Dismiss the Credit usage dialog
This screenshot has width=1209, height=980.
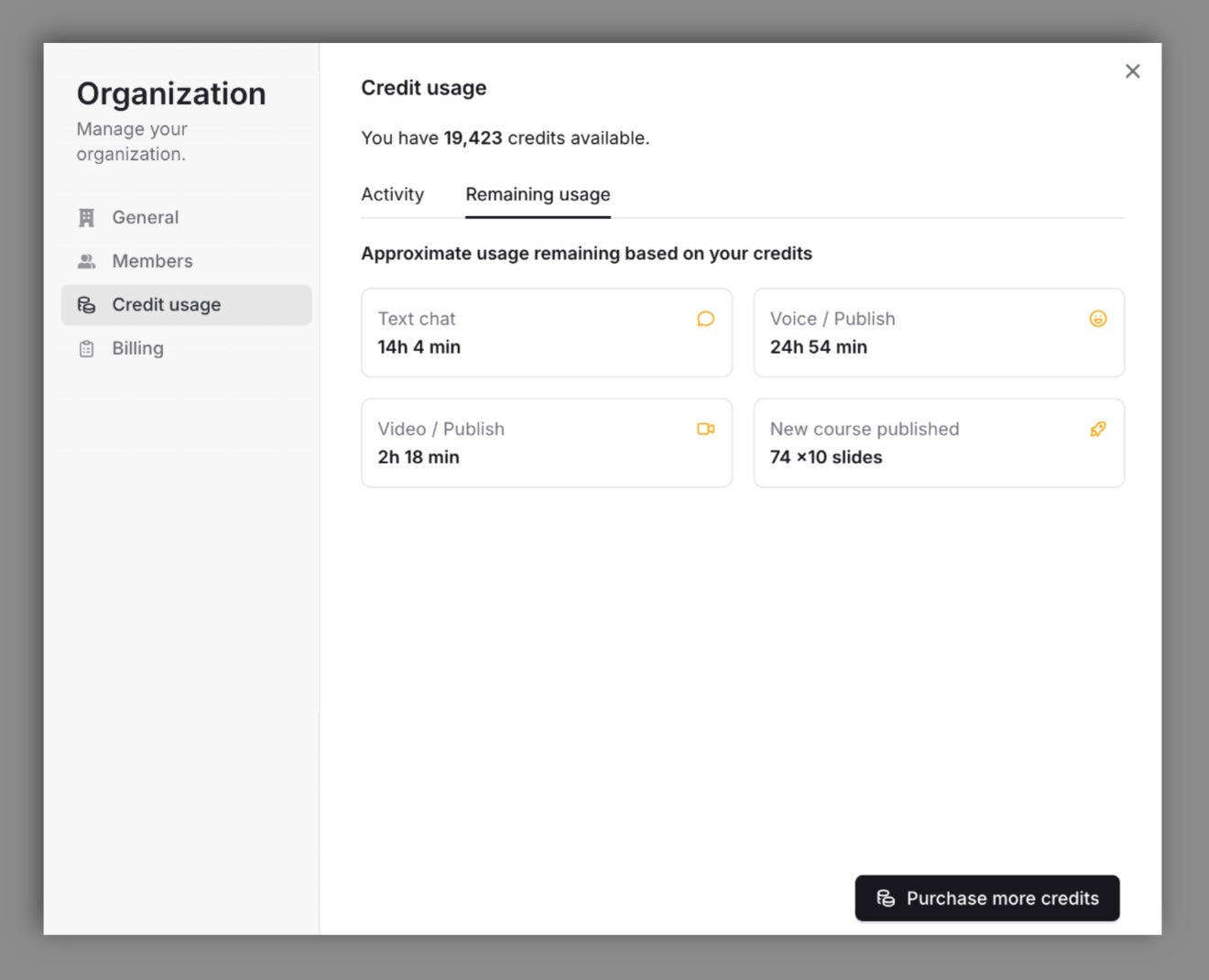[1133, 71]
